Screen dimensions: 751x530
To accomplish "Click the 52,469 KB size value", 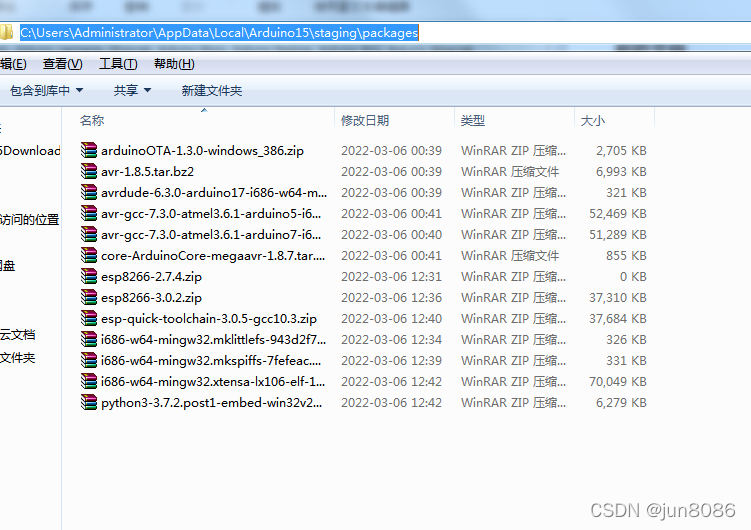I will click(618, 214).
